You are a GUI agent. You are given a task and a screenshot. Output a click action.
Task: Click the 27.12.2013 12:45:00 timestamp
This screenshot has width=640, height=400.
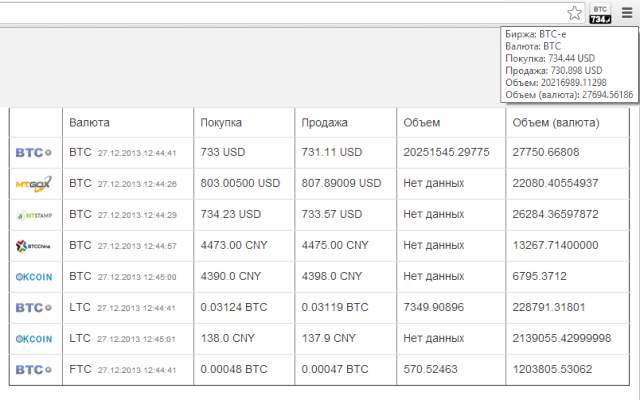137,277
